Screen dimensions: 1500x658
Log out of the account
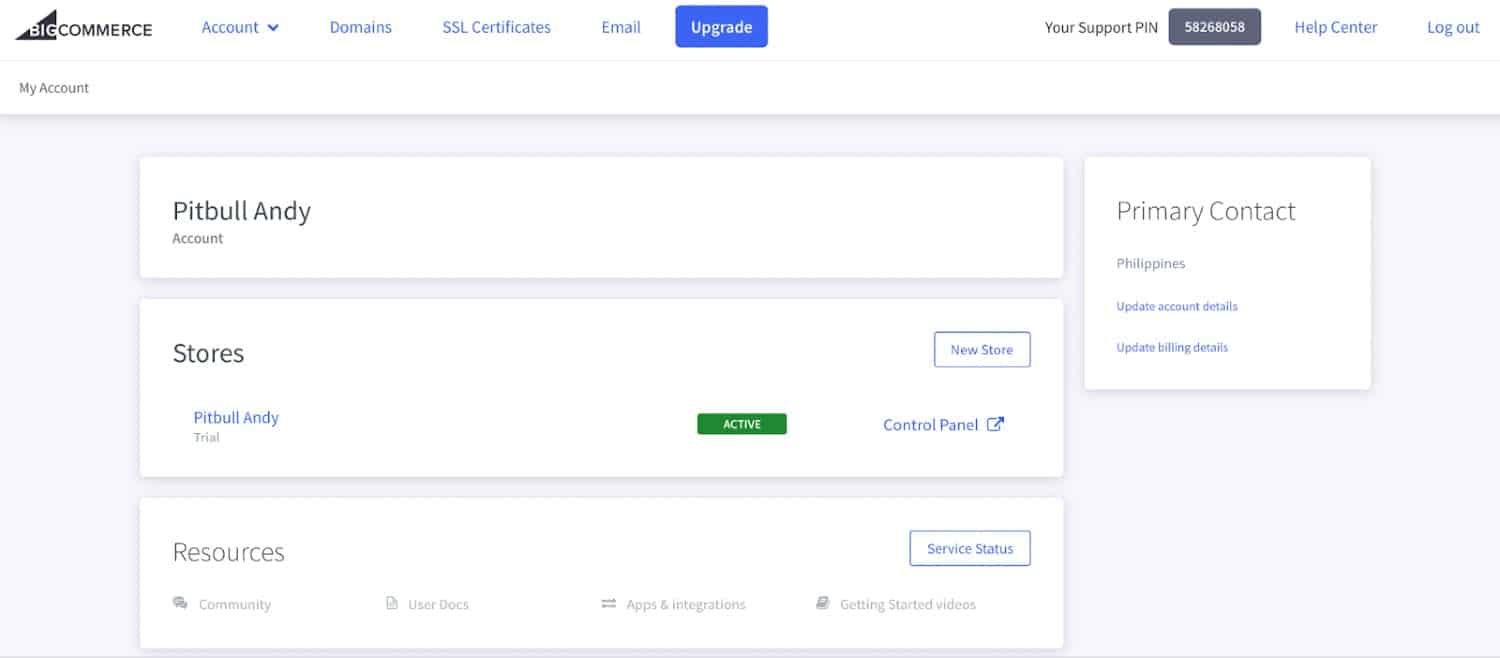1452,27
